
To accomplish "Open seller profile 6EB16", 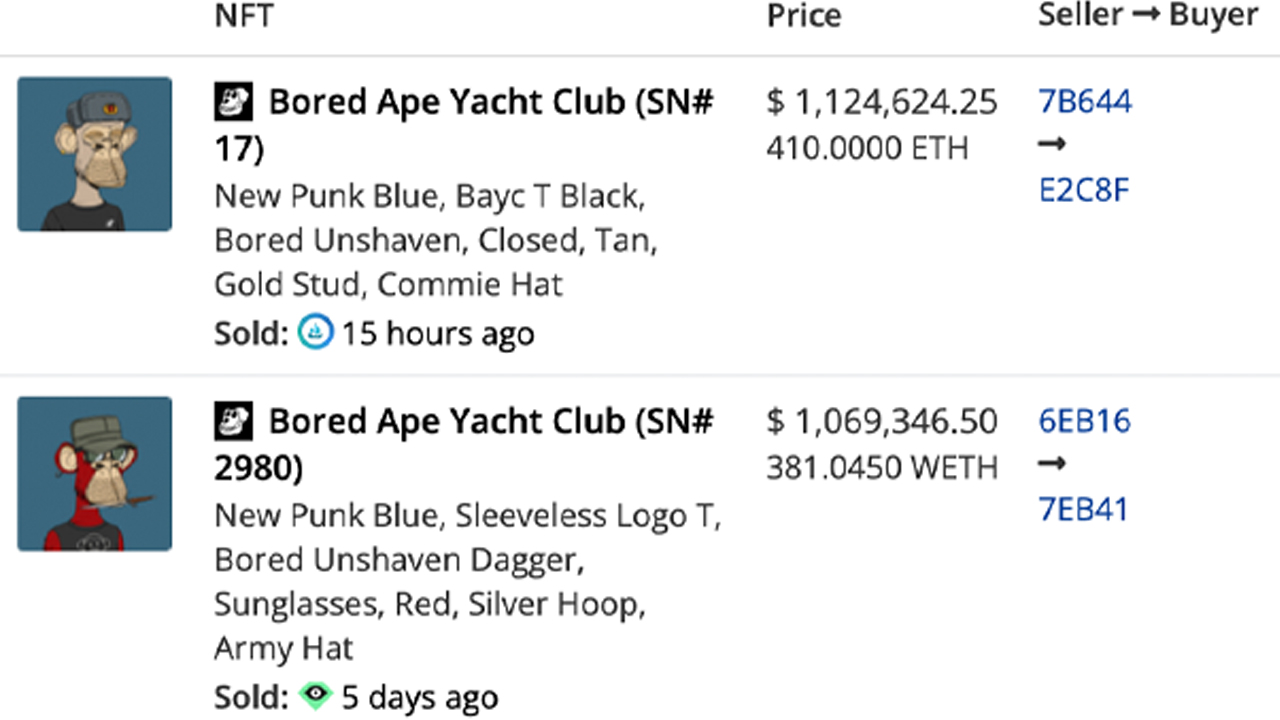I will [1085, 422].
